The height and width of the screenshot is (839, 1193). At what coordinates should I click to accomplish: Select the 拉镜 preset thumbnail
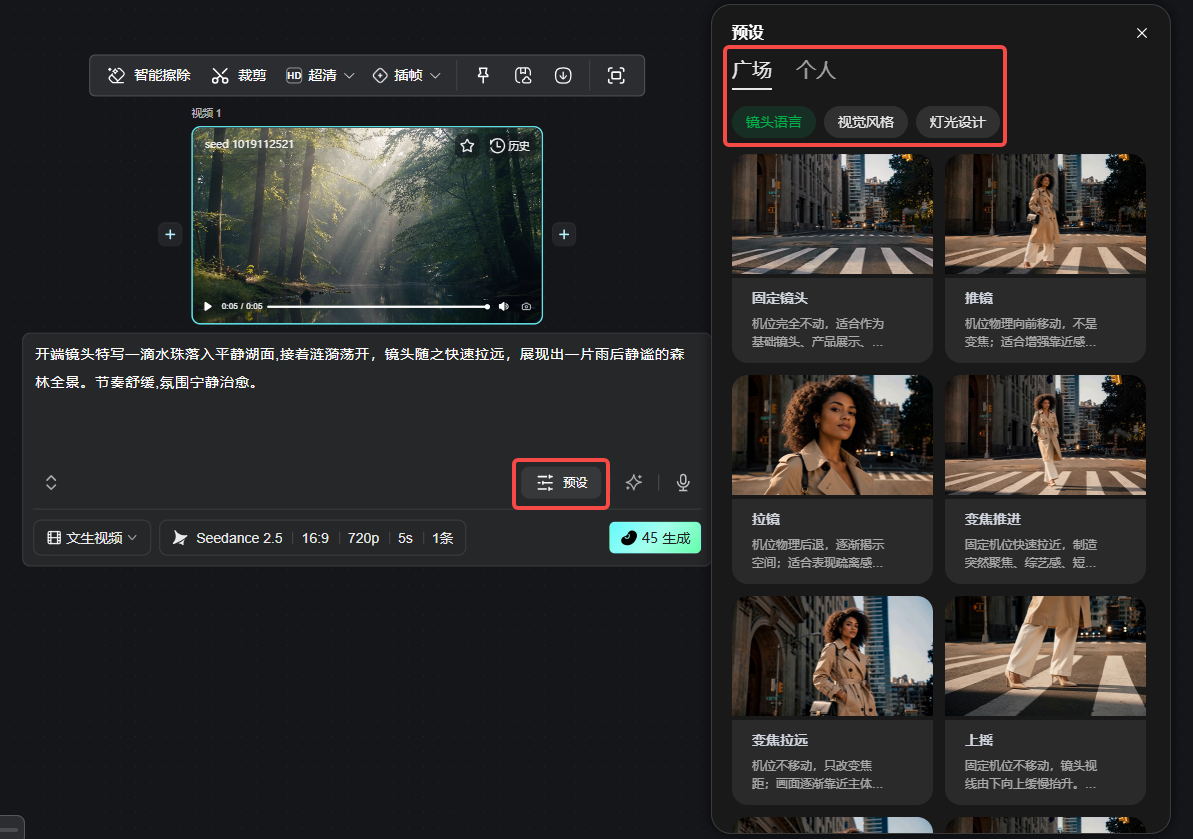[x=832, y=435]
